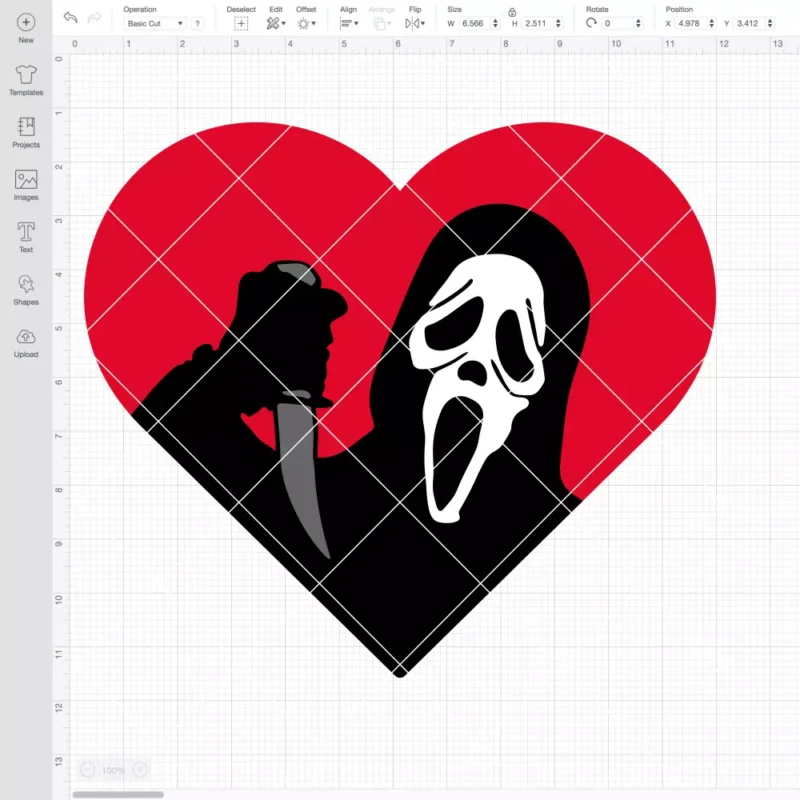The height and width of the screenshot is (800, 800).
Task: Zoom out with the minus button
Action: click(87, 770)
